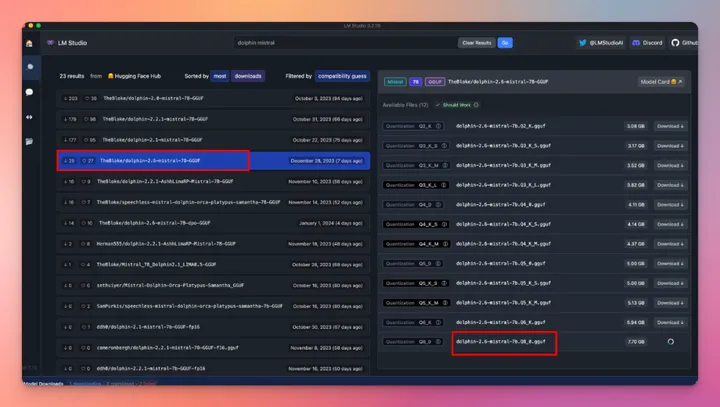The image size is (720, 407).
Task: Select TheBloke speechless-mistral-dolphin-orca-platypus-samantha result
Action: click(x=213, y=203)
